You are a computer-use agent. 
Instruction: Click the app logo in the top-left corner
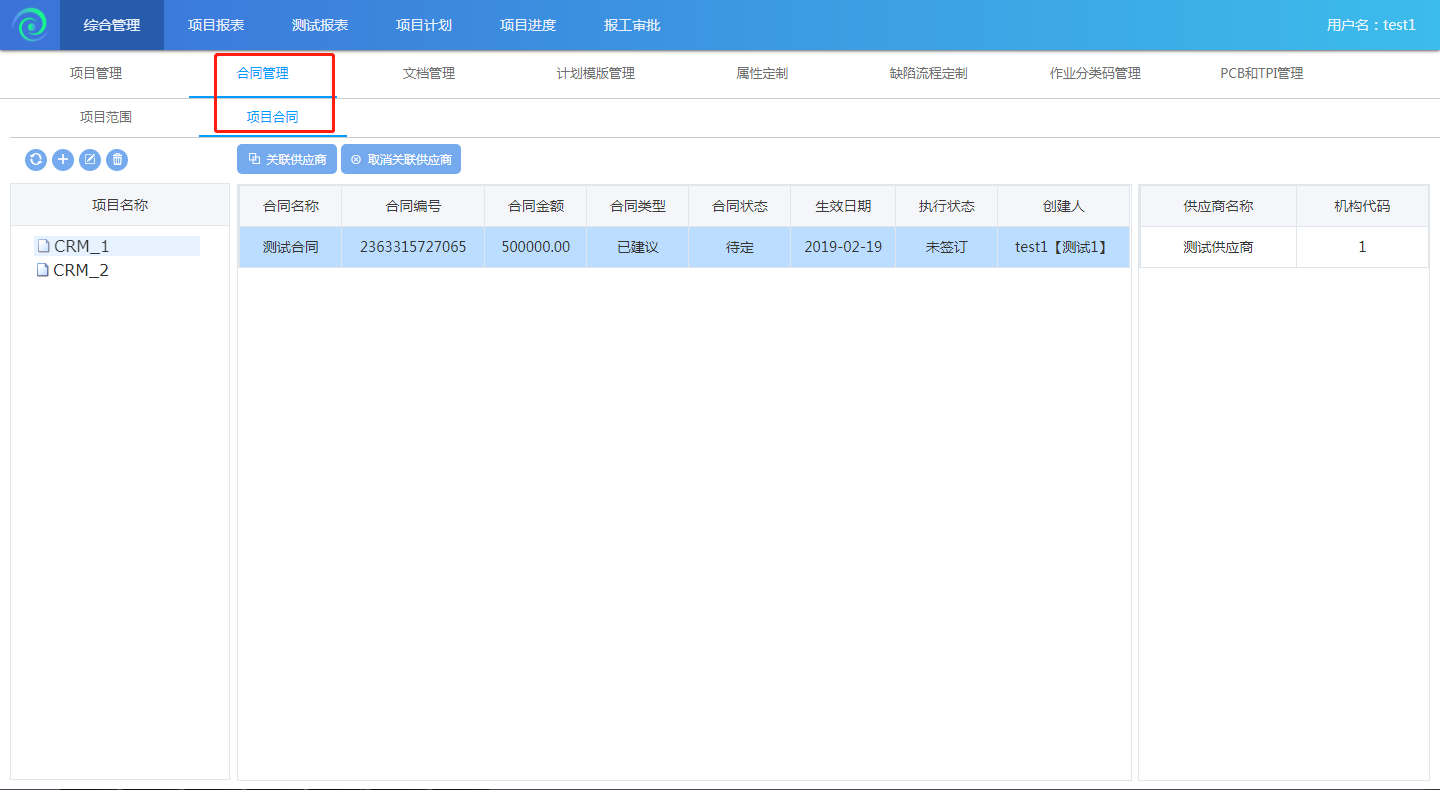pos(30,25)
